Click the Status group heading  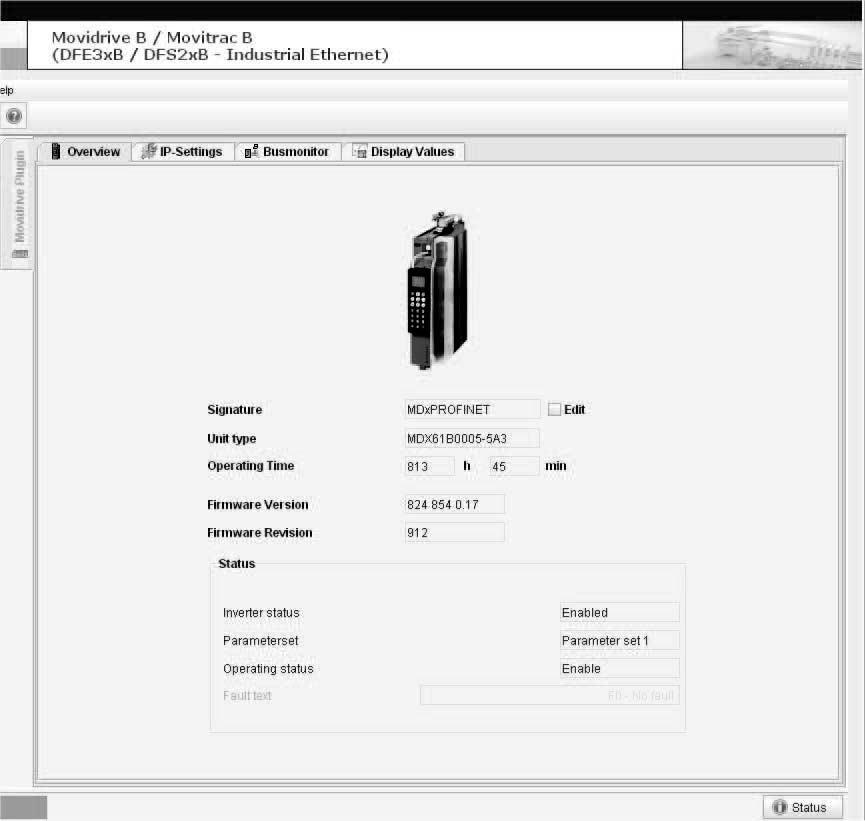click(237, 563)
